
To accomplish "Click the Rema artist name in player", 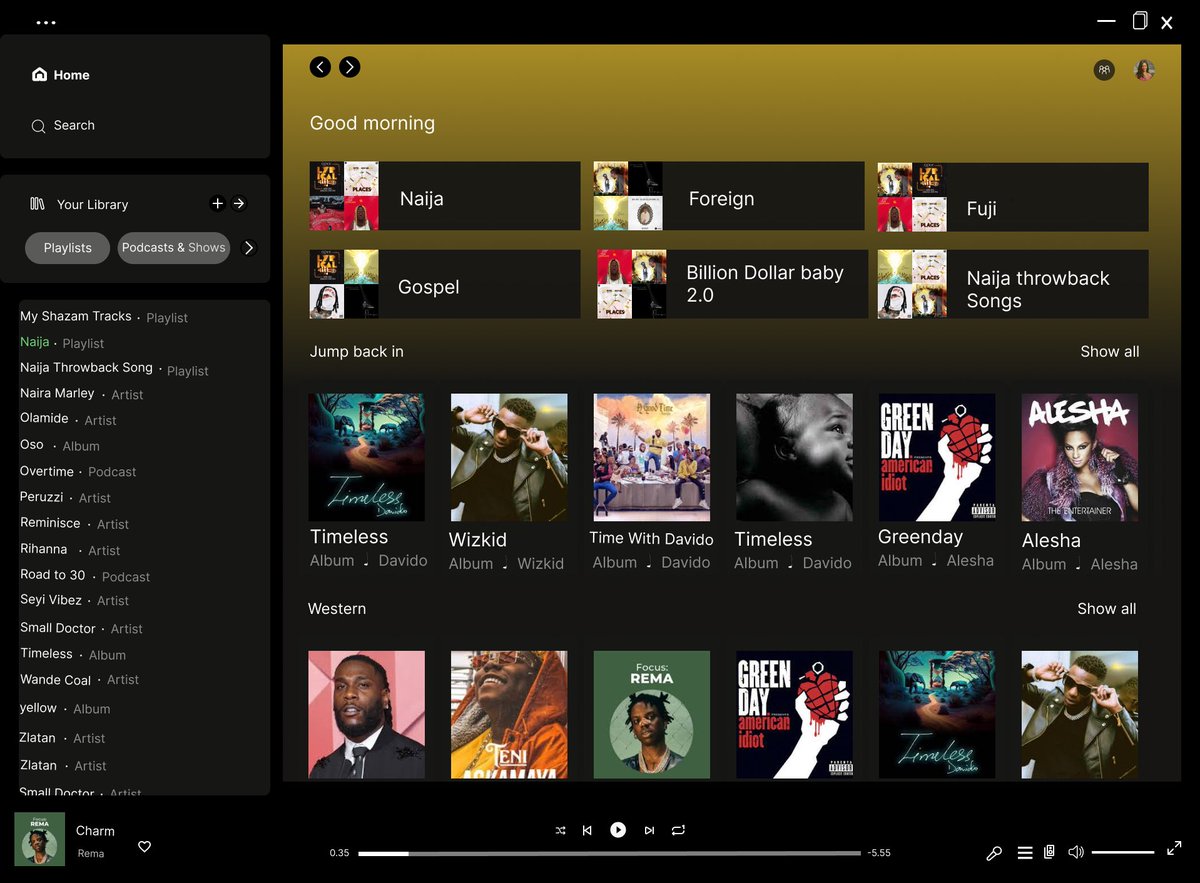I will click(91, 854).
